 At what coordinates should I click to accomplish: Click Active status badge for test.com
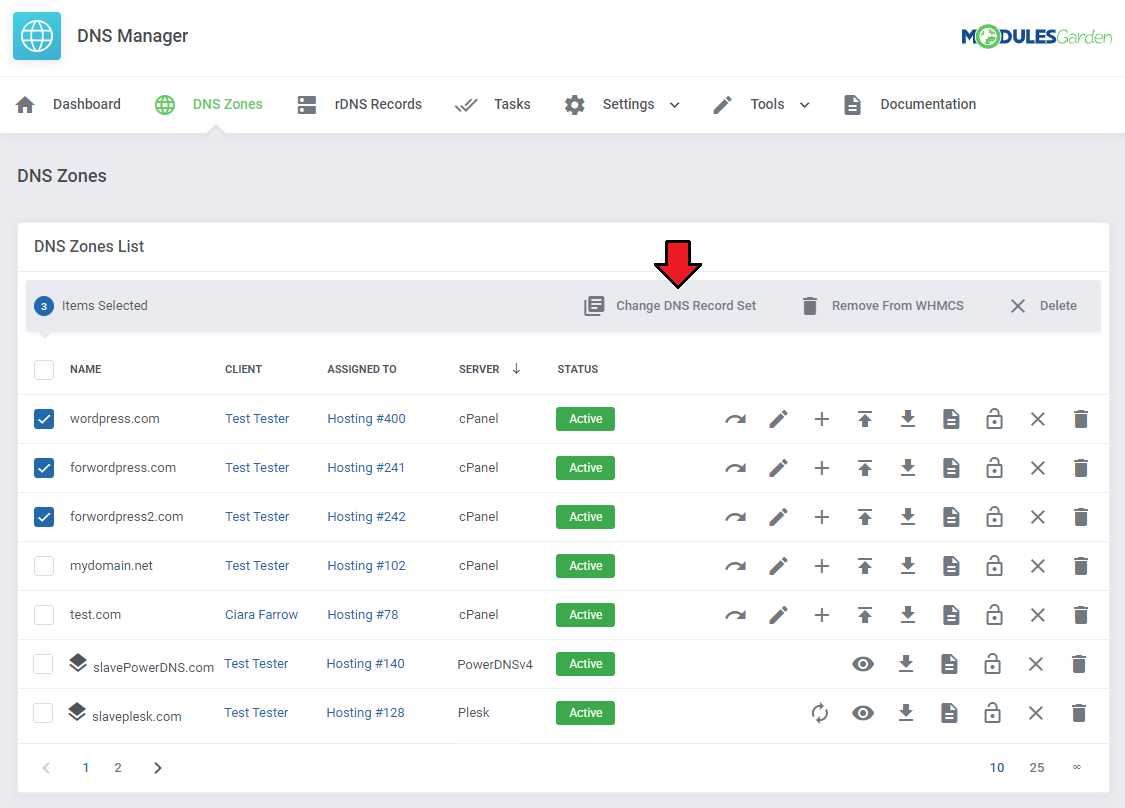click(585, 615)
